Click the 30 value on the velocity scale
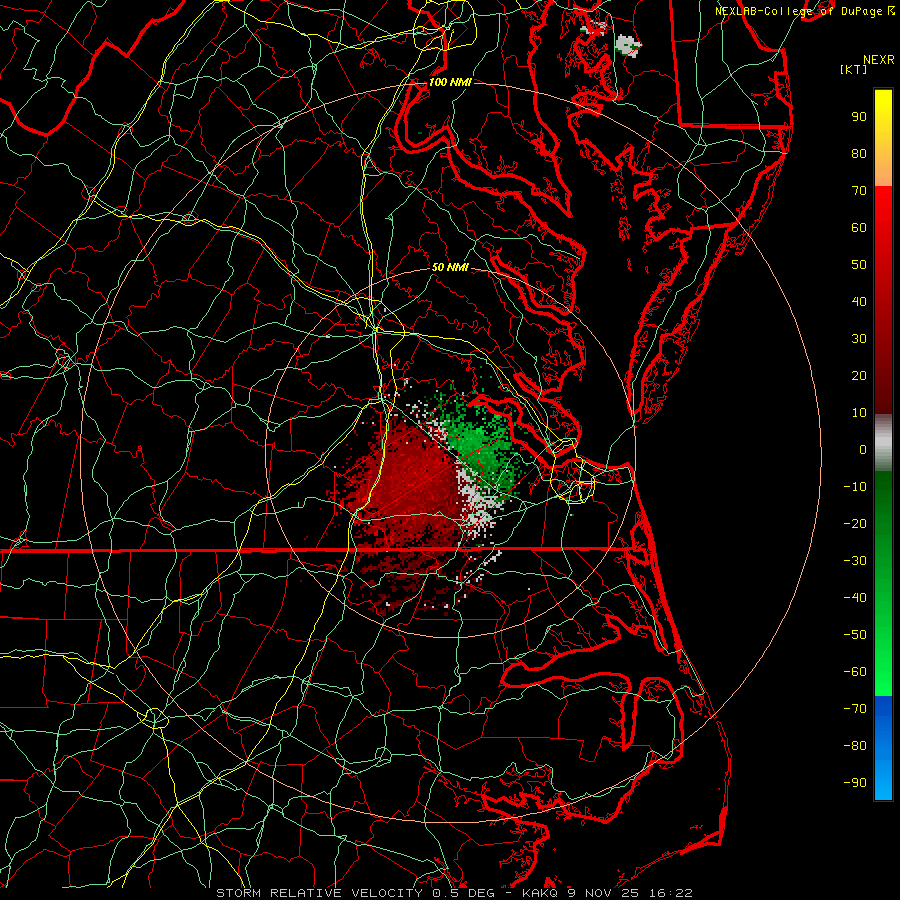Image resolution: width=900 pixels, height=900 pixels. click(859, 339)
